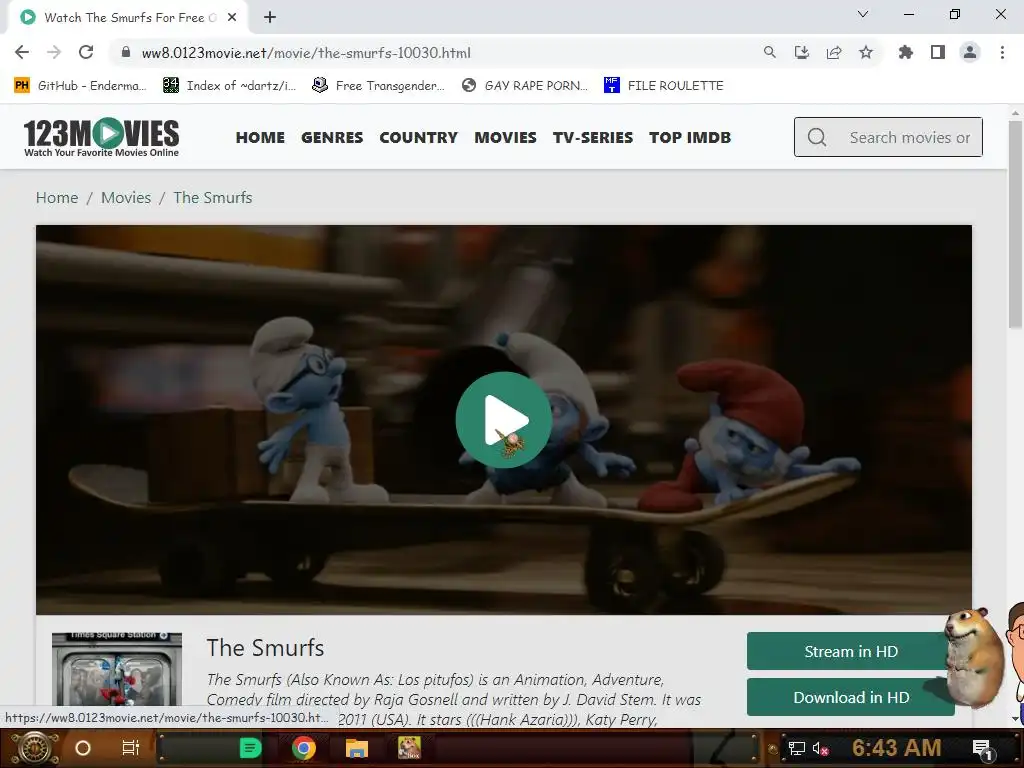1024x768 pixels.
Task: Click the install app icon in address bar
Action: (x=802, y=52)
